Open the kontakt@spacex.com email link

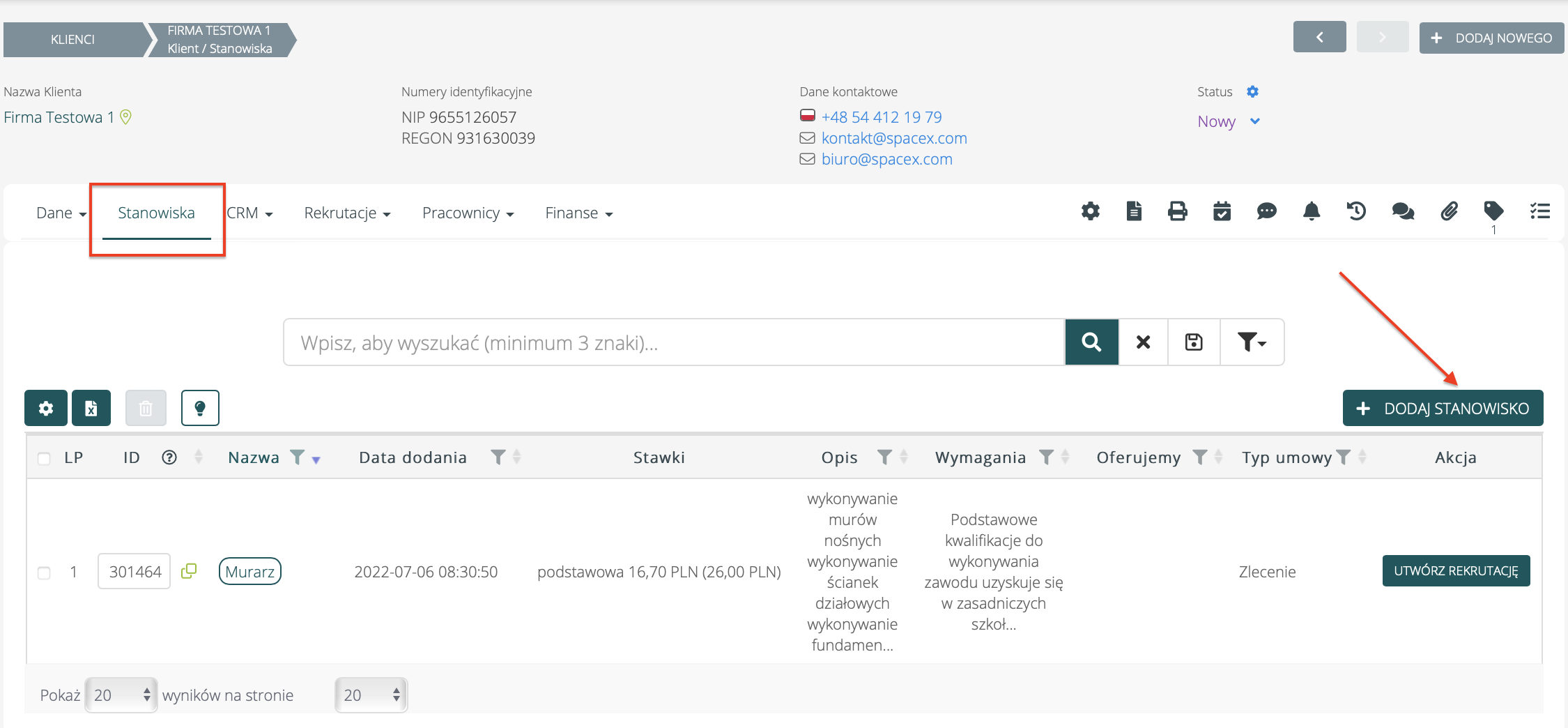(894, 138)
